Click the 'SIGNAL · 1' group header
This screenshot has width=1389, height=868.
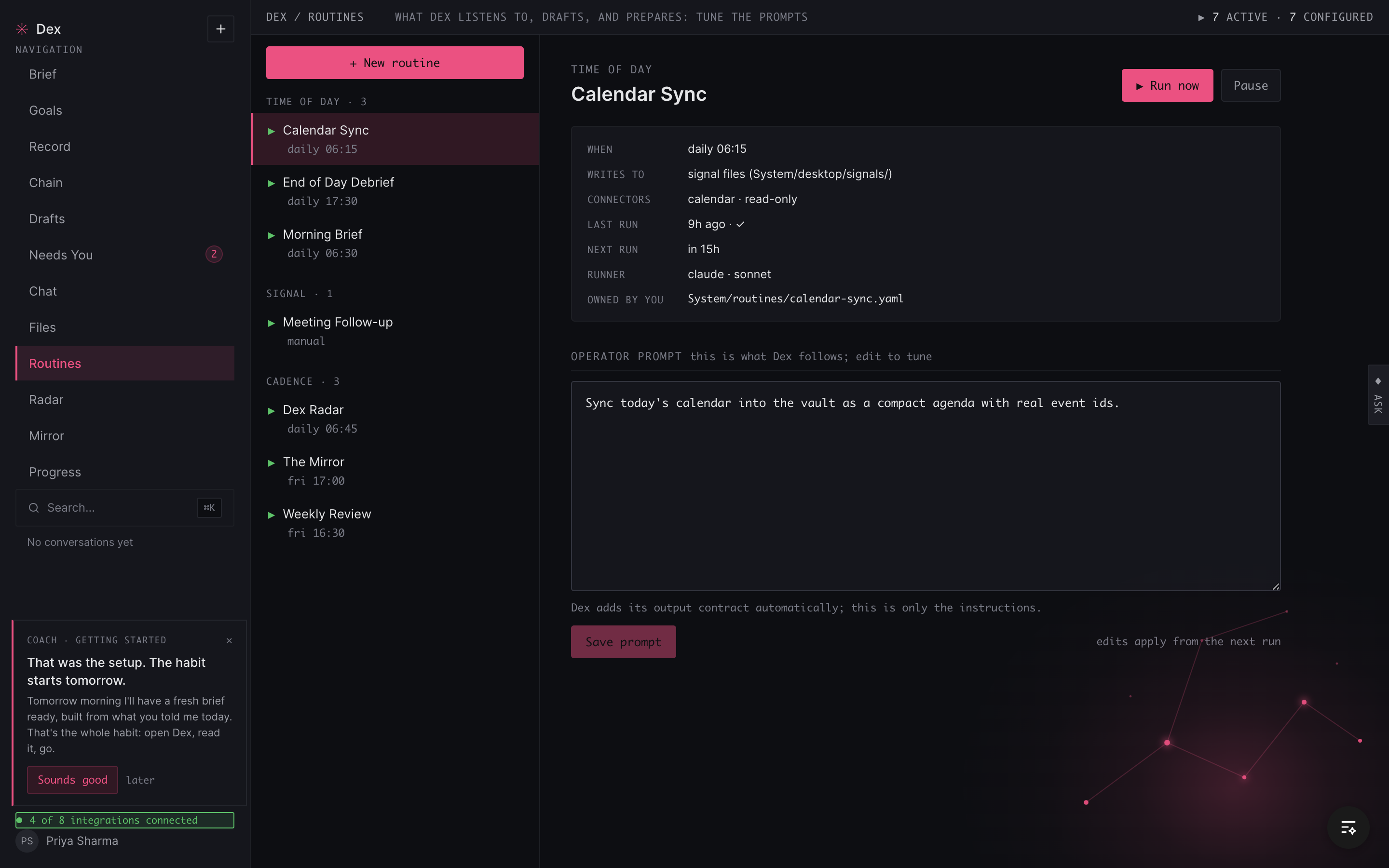[299, 293]
